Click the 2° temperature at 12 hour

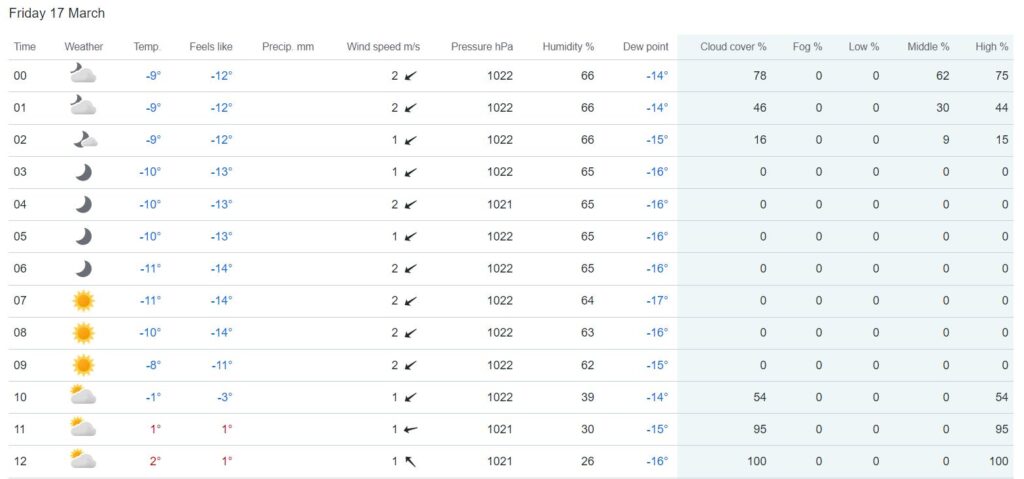click(154, 461)
